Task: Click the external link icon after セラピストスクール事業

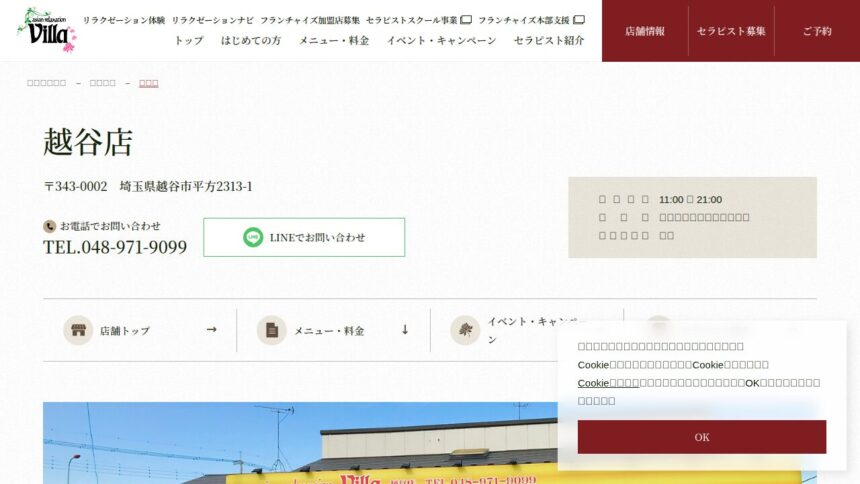Action: [x=466, y=20]
